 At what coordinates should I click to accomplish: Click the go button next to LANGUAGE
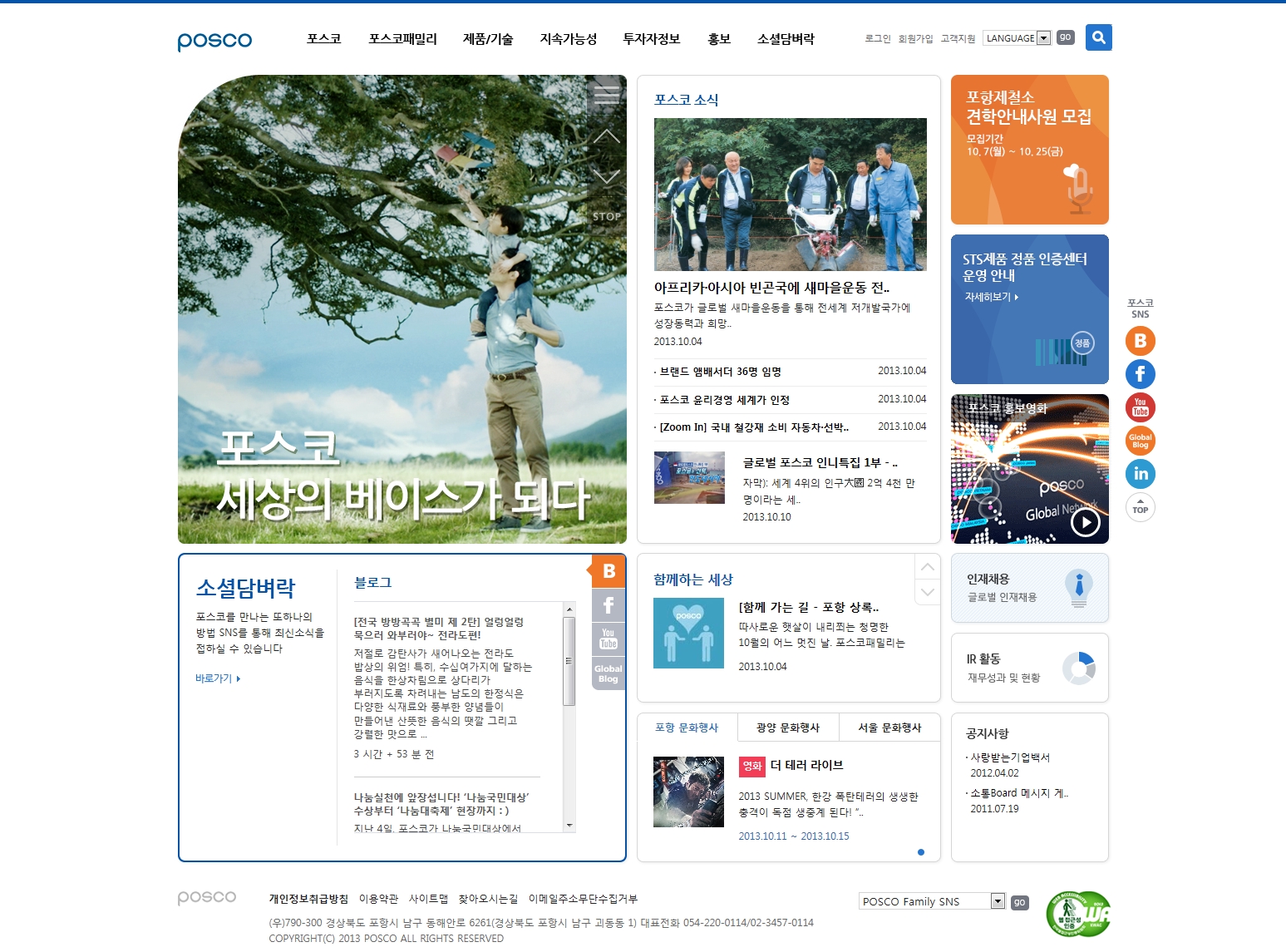[x=1066, y=37]
